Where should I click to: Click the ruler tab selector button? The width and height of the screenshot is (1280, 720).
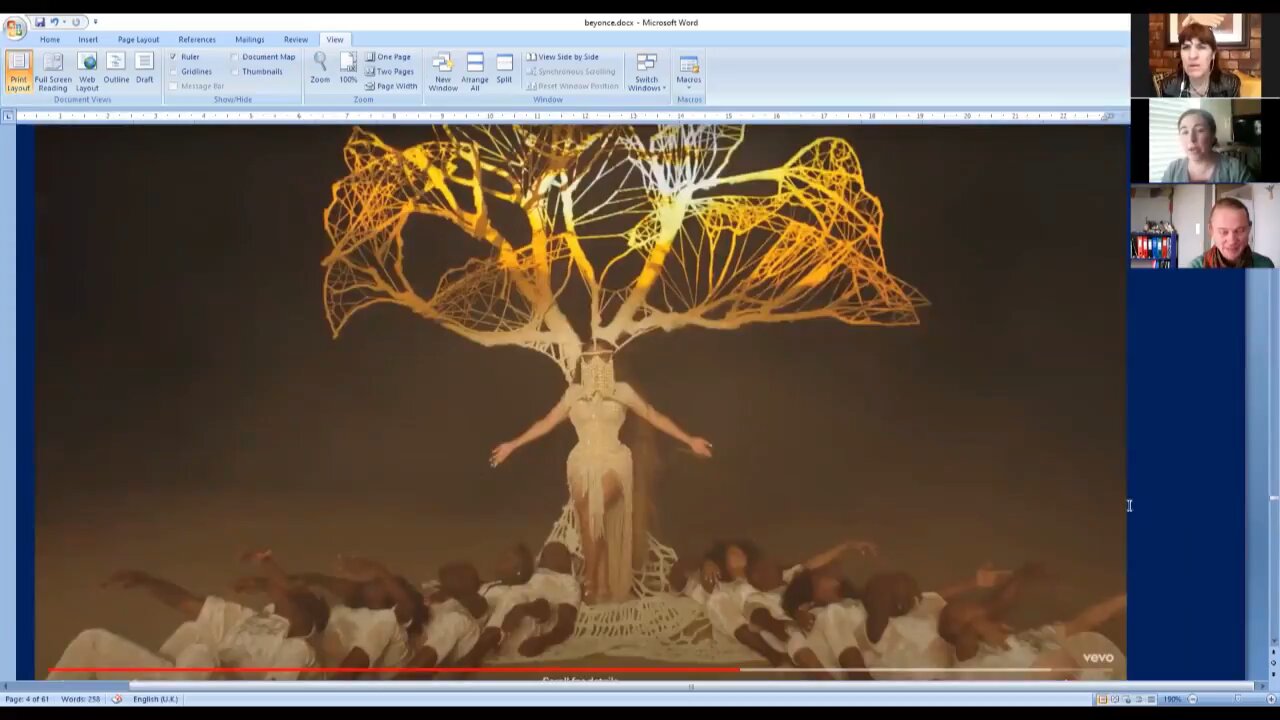pyautogui.click(x=8, y=116)
